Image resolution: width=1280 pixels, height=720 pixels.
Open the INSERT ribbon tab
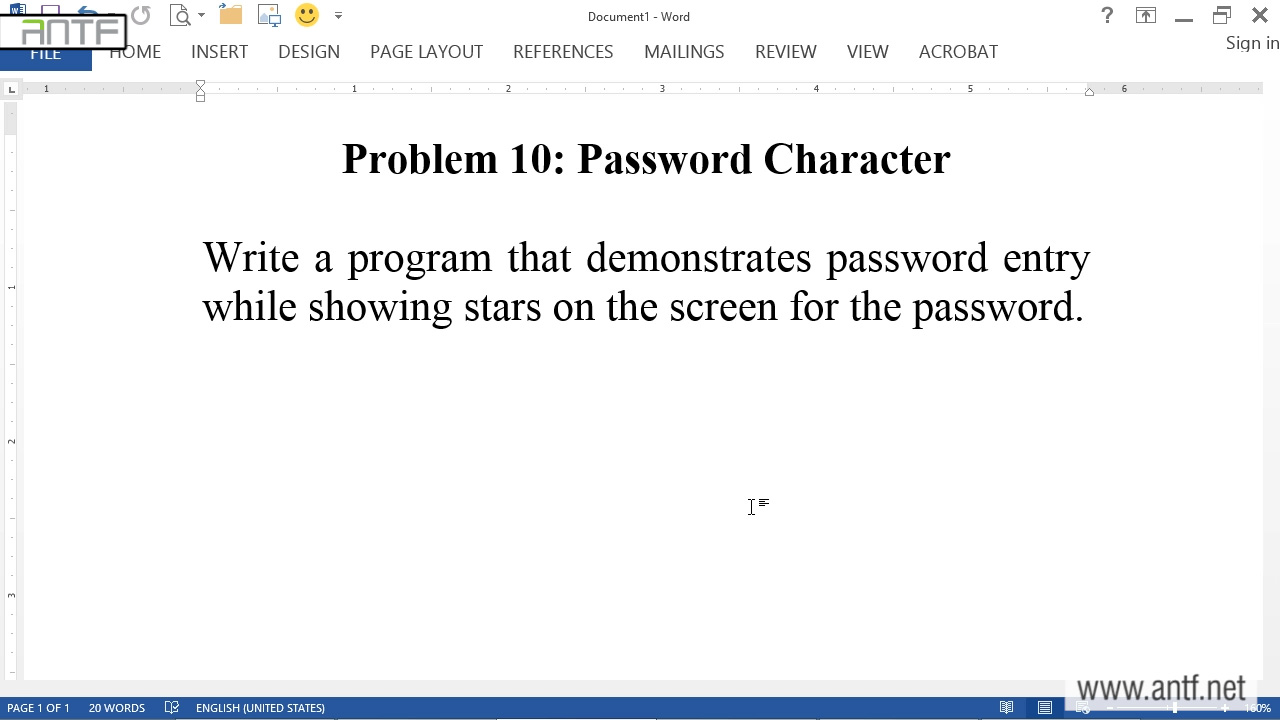point(219,52)
